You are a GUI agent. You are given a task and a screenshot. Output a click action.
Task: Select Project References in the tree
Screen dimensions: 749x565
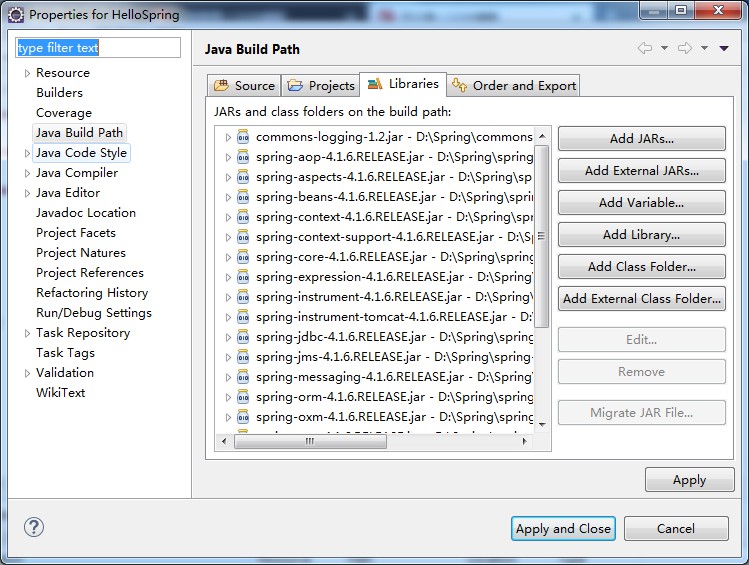tap(90, 273)
